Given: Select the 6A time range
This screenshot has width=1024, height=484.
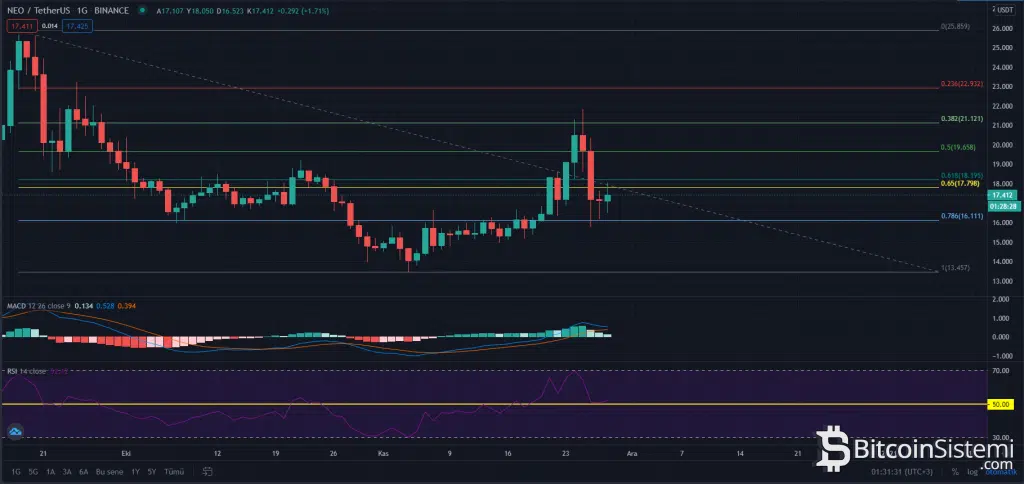Looking at the screenshot, I should point(84,472).
